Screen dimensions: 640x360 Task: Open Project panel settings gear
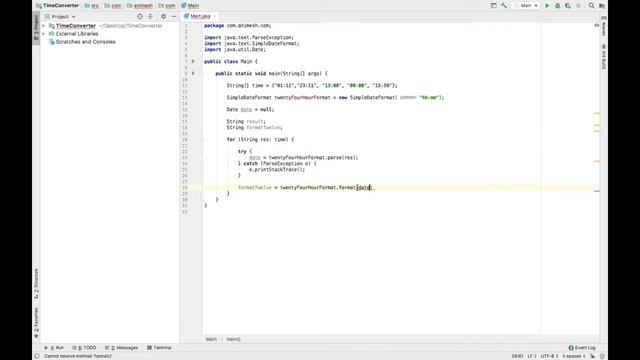tap(163, 16)
